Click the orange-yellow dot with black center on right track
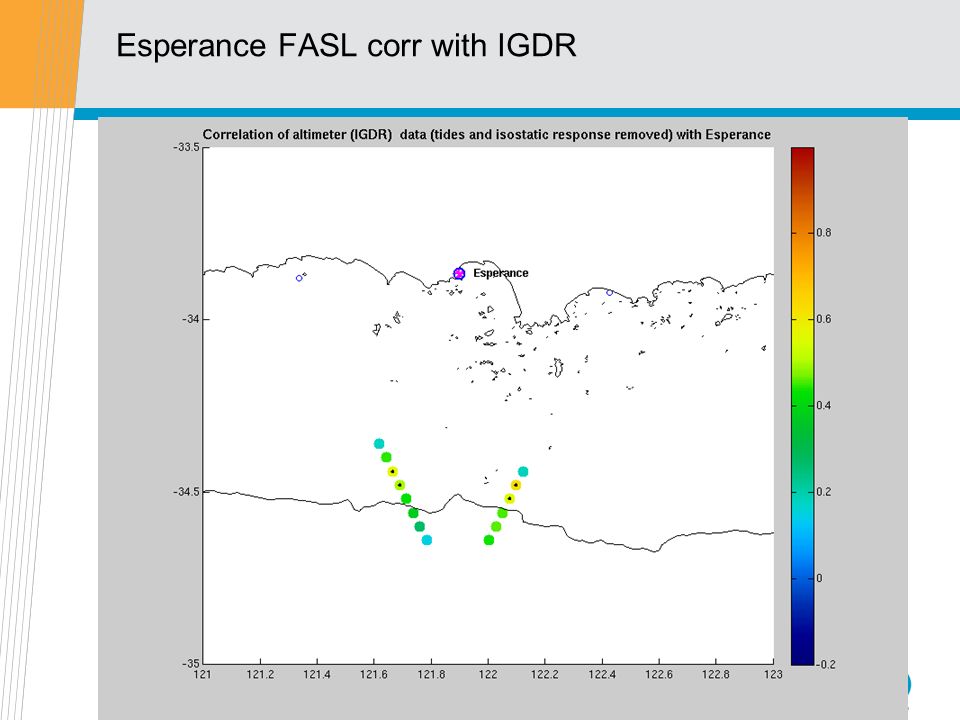This screenshot has height=720, width=960. (x=516, y=485)
